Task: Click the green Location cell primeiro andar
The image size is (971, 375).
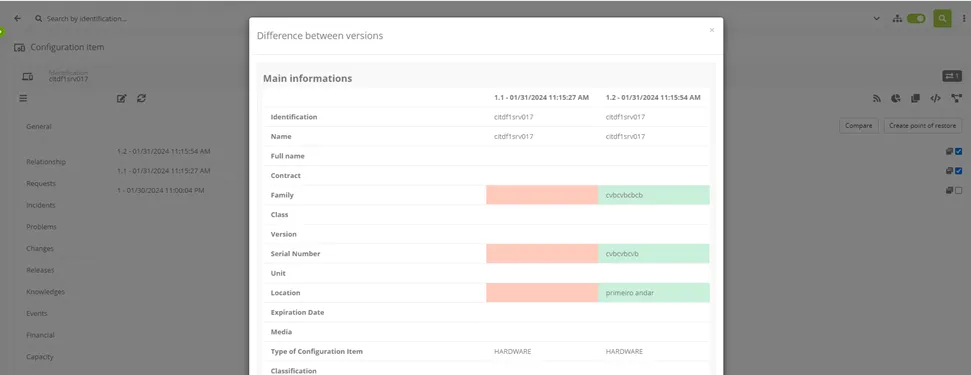Action: tap(654, 293)
